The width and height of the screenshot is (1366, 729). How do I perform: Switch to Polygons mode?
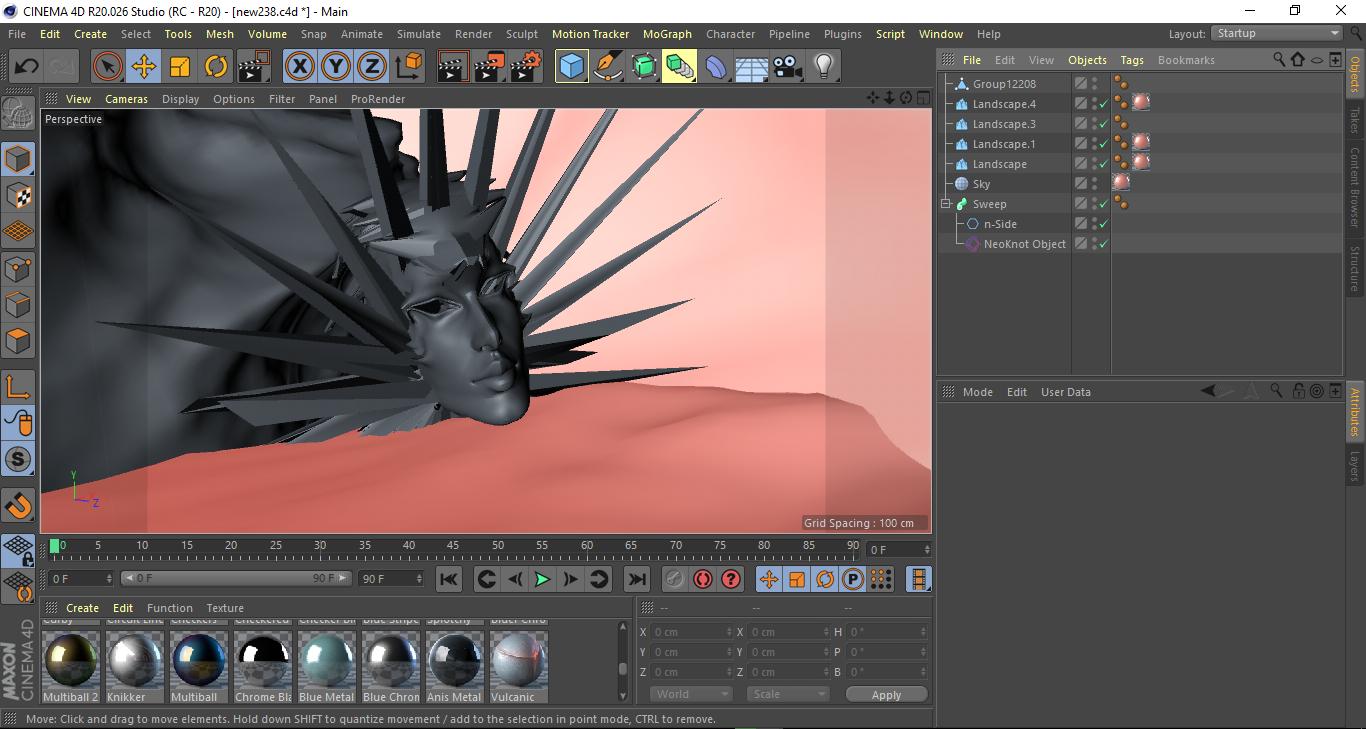(x=18, y=341)
